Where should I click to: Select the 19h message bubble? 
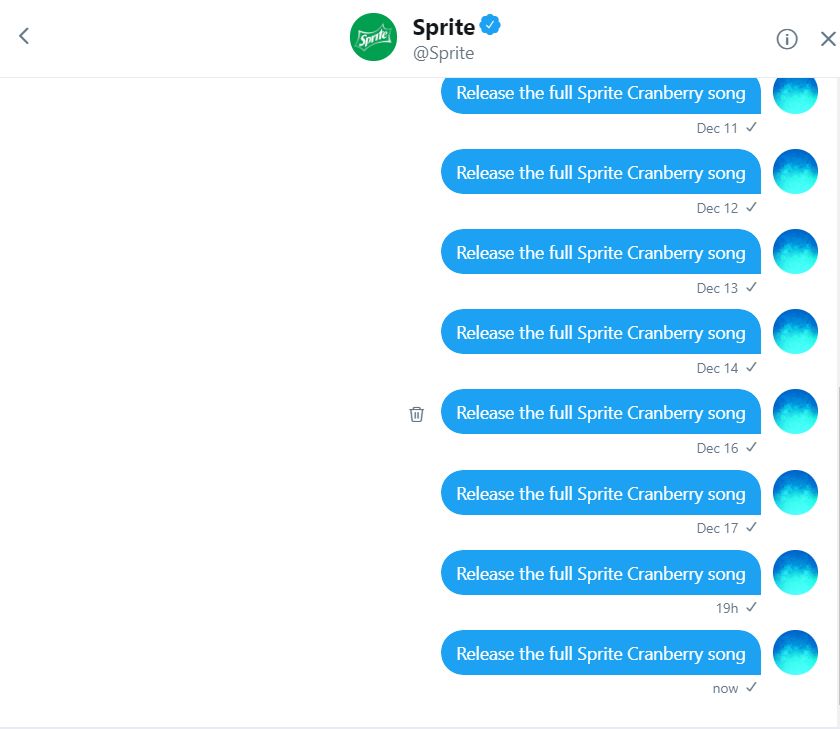tap(600, 573)
